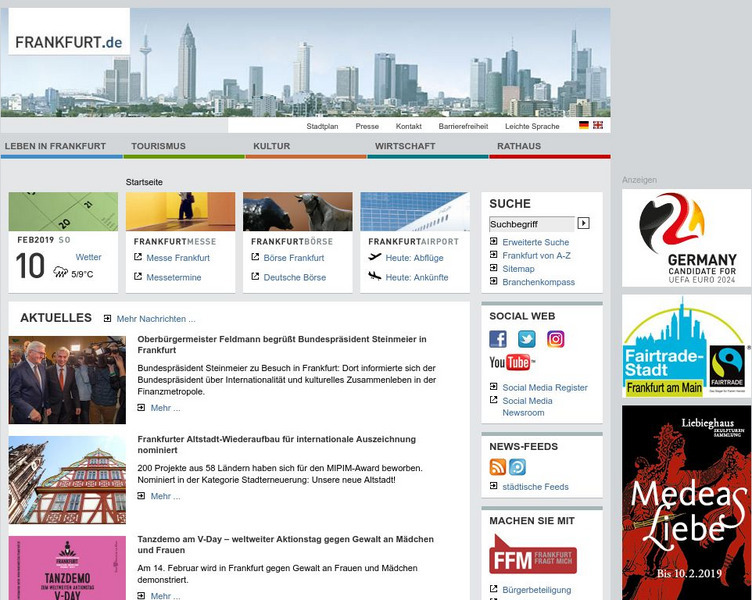Viewport: 752px width, 600px height.
Task: Click the arrow icon beside Mehr Nachrichten
Action: [107, 318]
